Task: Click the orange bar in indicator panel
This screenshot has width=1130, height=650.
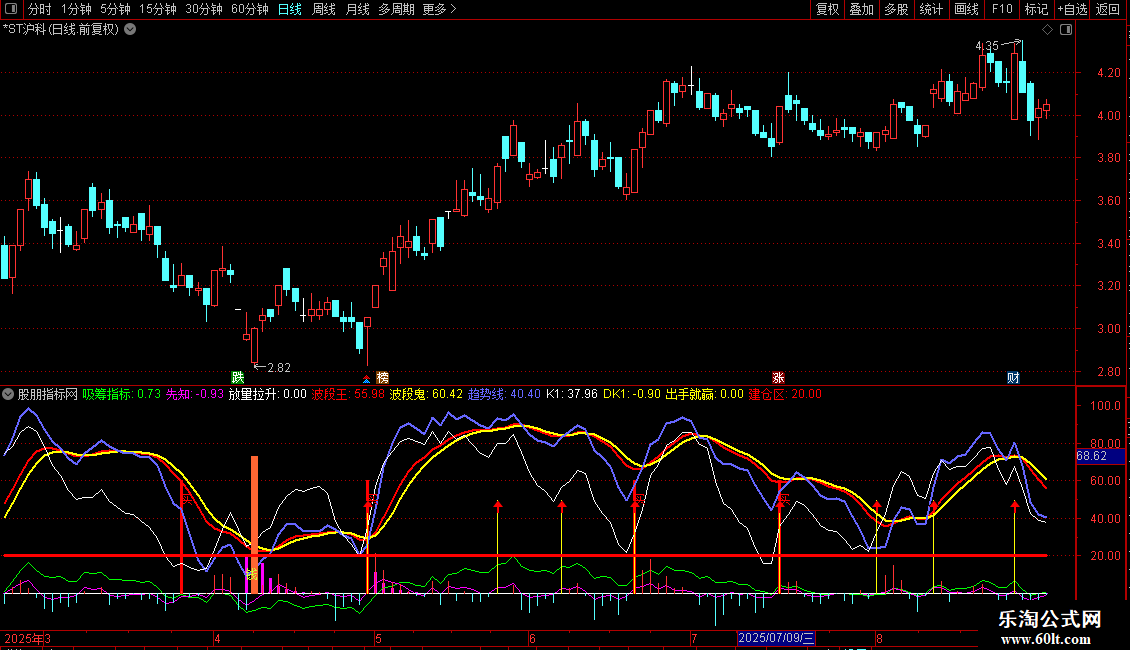Action: pyautogui.click(x=254, y=524)
